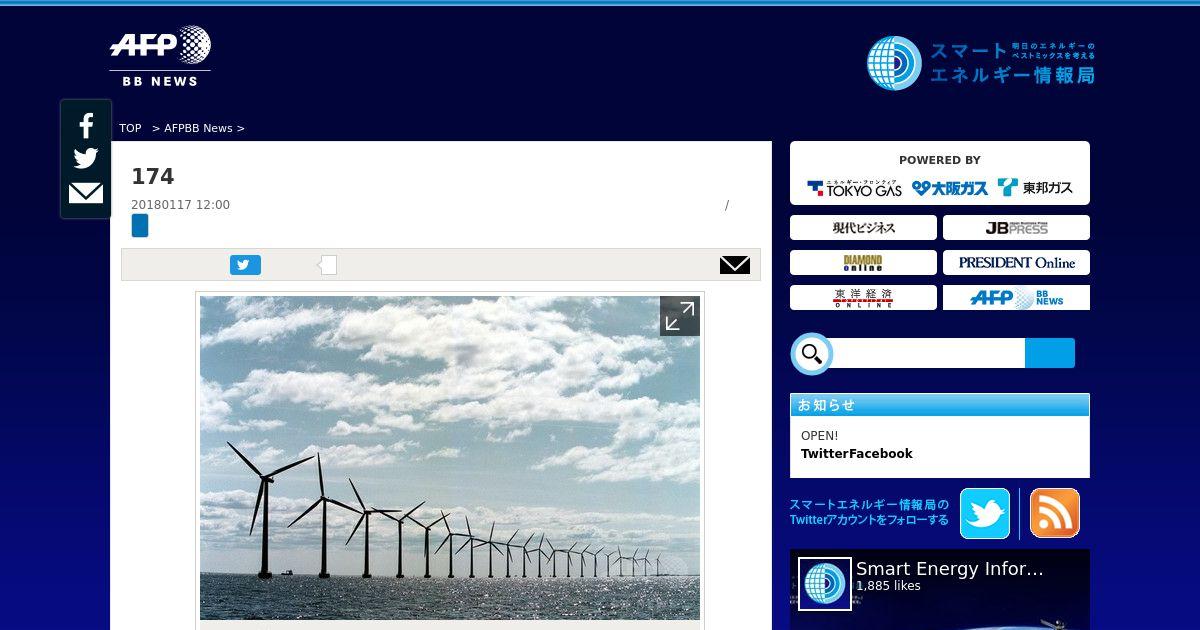Click into the search text field
Viewport: 1200px width, 630px height.
point(928,353)
